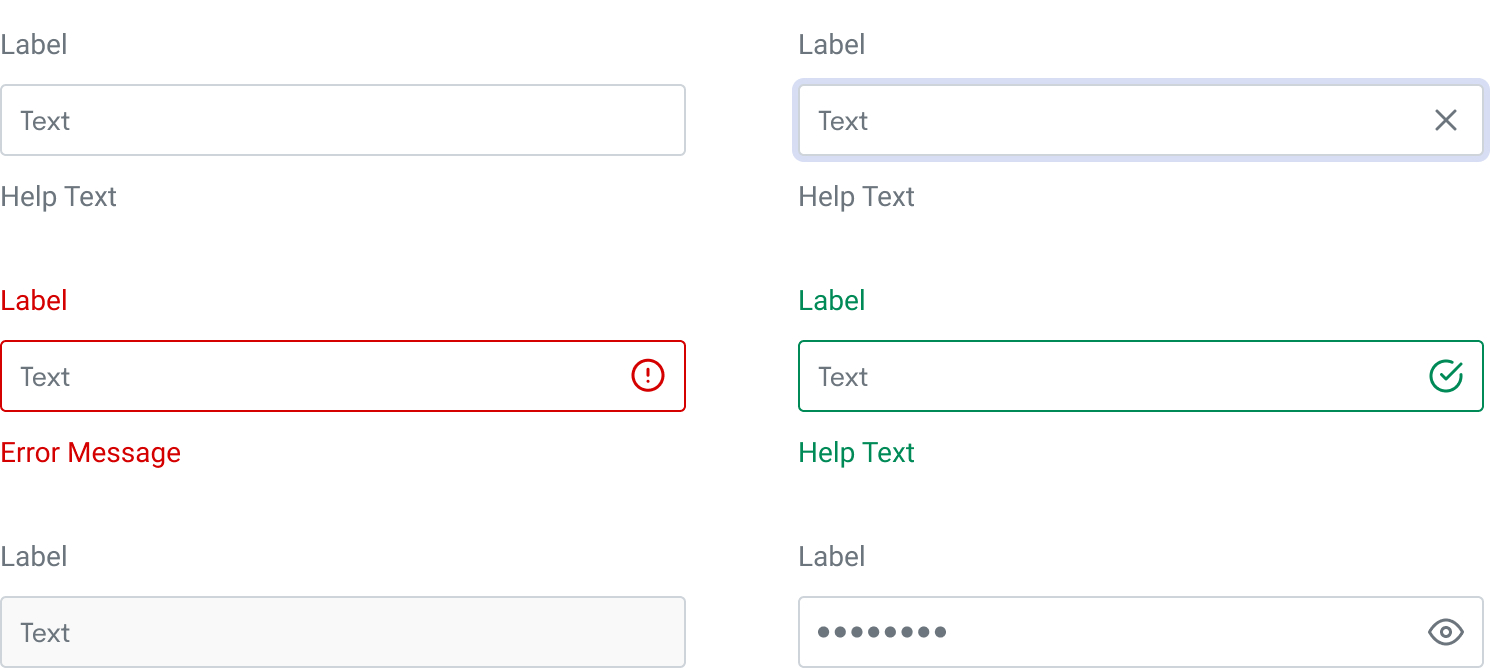Click the red error exclamation icon
Screen dimensions: 1490x668
[x=648, y=376]
